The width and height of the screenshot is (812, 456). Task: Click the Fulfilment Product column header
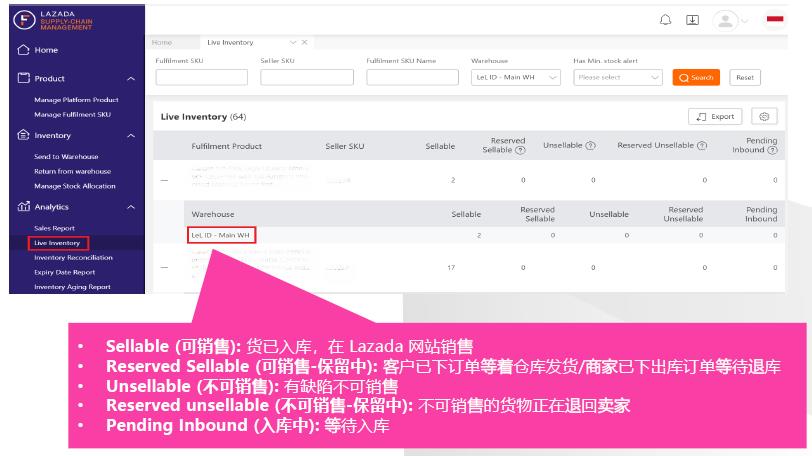(x=226, y=146)
